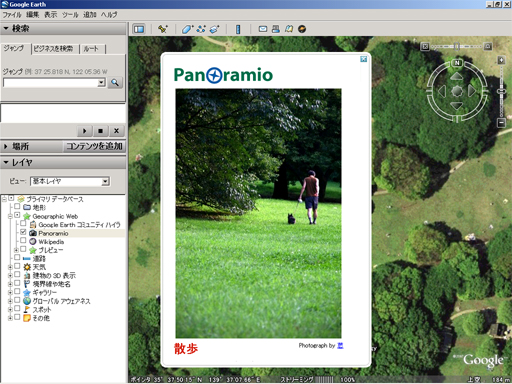Click the tilt slider handle

pos(457,46)
